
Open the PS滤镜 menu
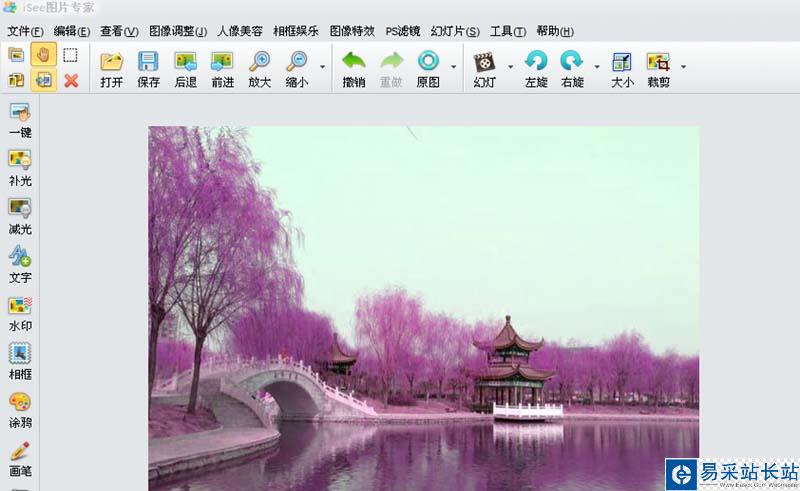coord(402,31)
